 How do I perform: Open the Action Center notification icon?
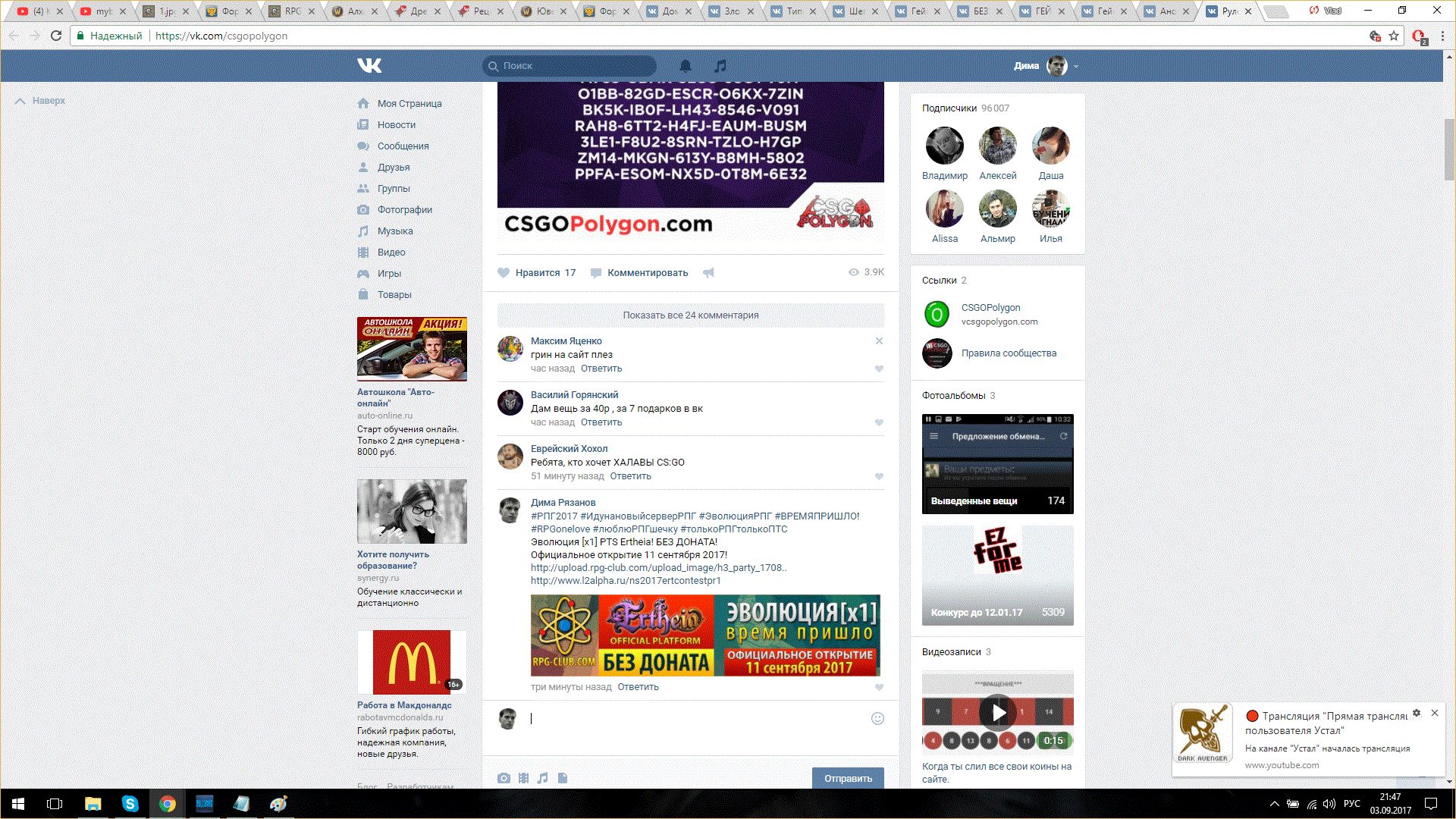pos(1431,804)
